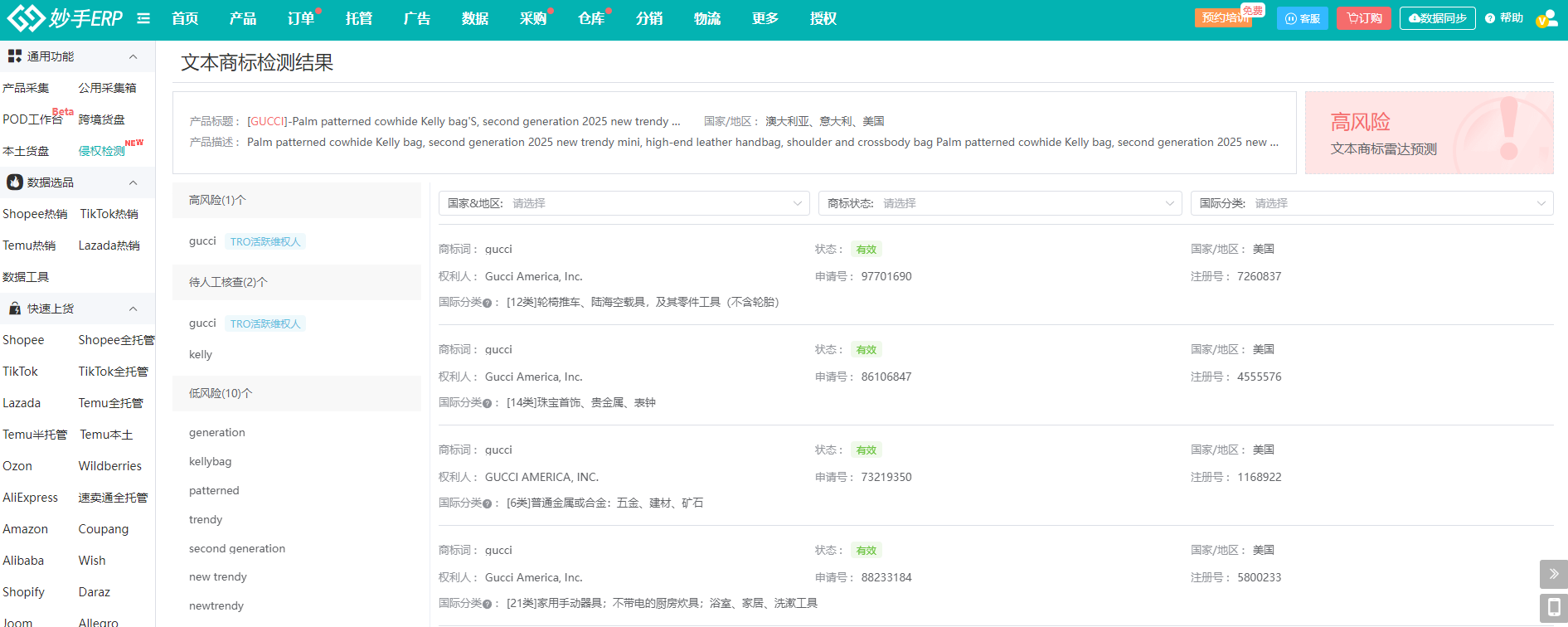Open the 更多 top menu
Screen dimensions: 1568x627
765,18
